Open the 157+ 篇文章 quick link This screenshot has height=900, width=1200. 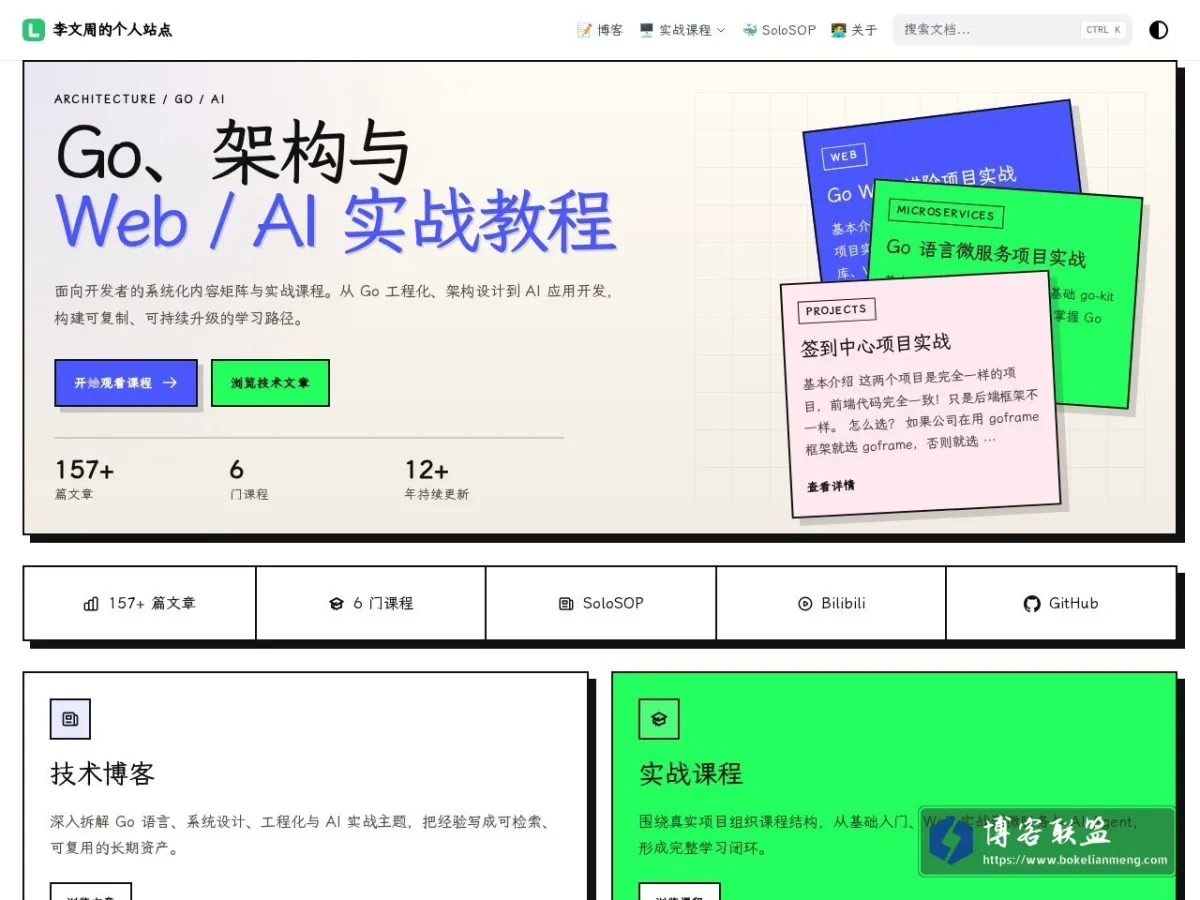click(x=140, y=603)
